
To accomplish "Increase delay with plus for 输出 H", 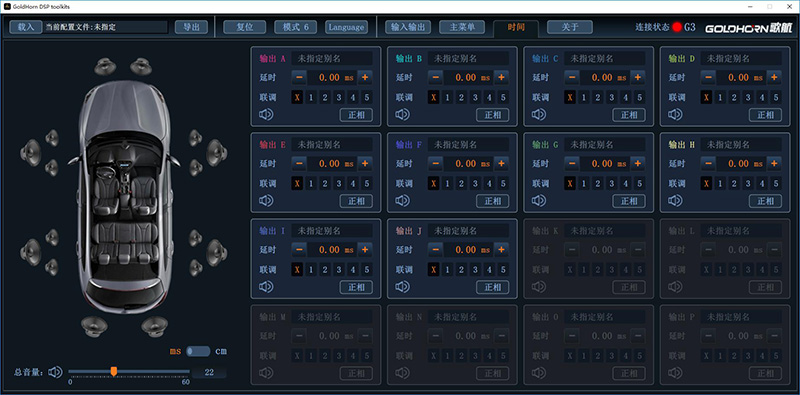I will [774, 164].
